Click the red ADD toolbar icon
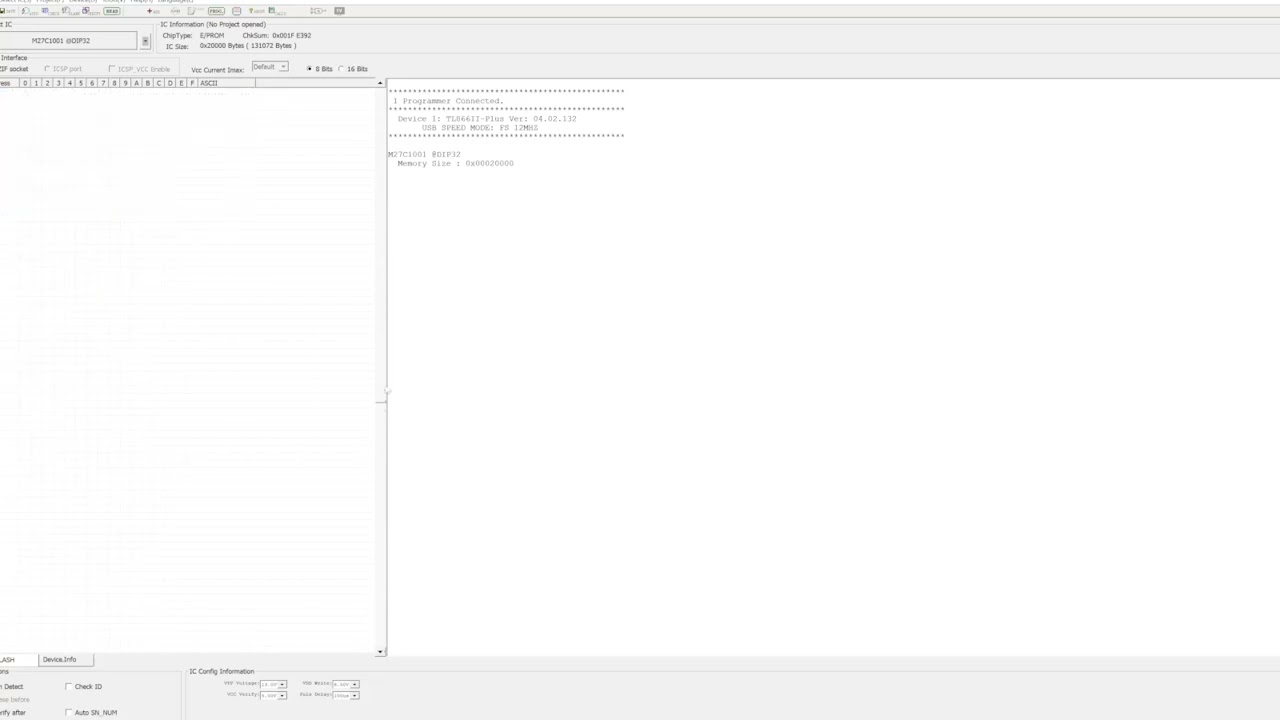 pyautogui.click(x=153, y=11)
